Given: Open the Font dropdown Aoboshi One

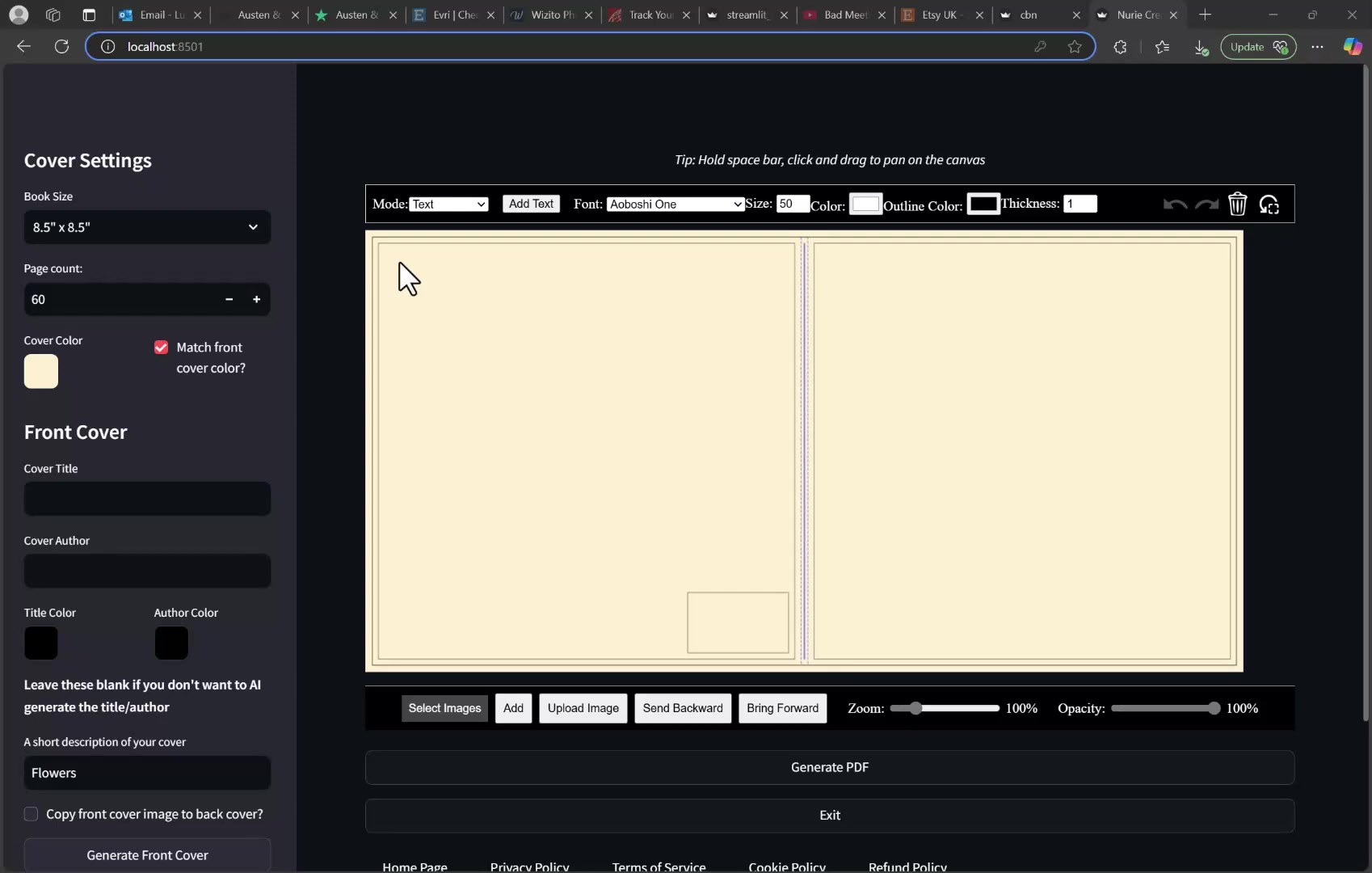Looking at the screenshot, I should coord(675,205).
